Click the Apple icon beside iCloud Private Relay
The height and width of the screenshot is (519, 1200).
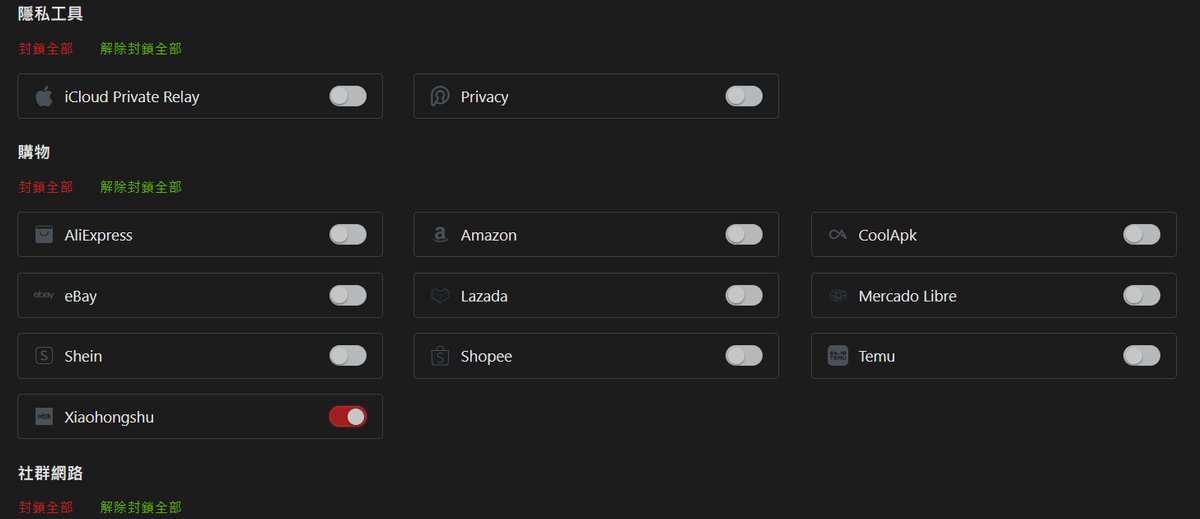(44, 97)
